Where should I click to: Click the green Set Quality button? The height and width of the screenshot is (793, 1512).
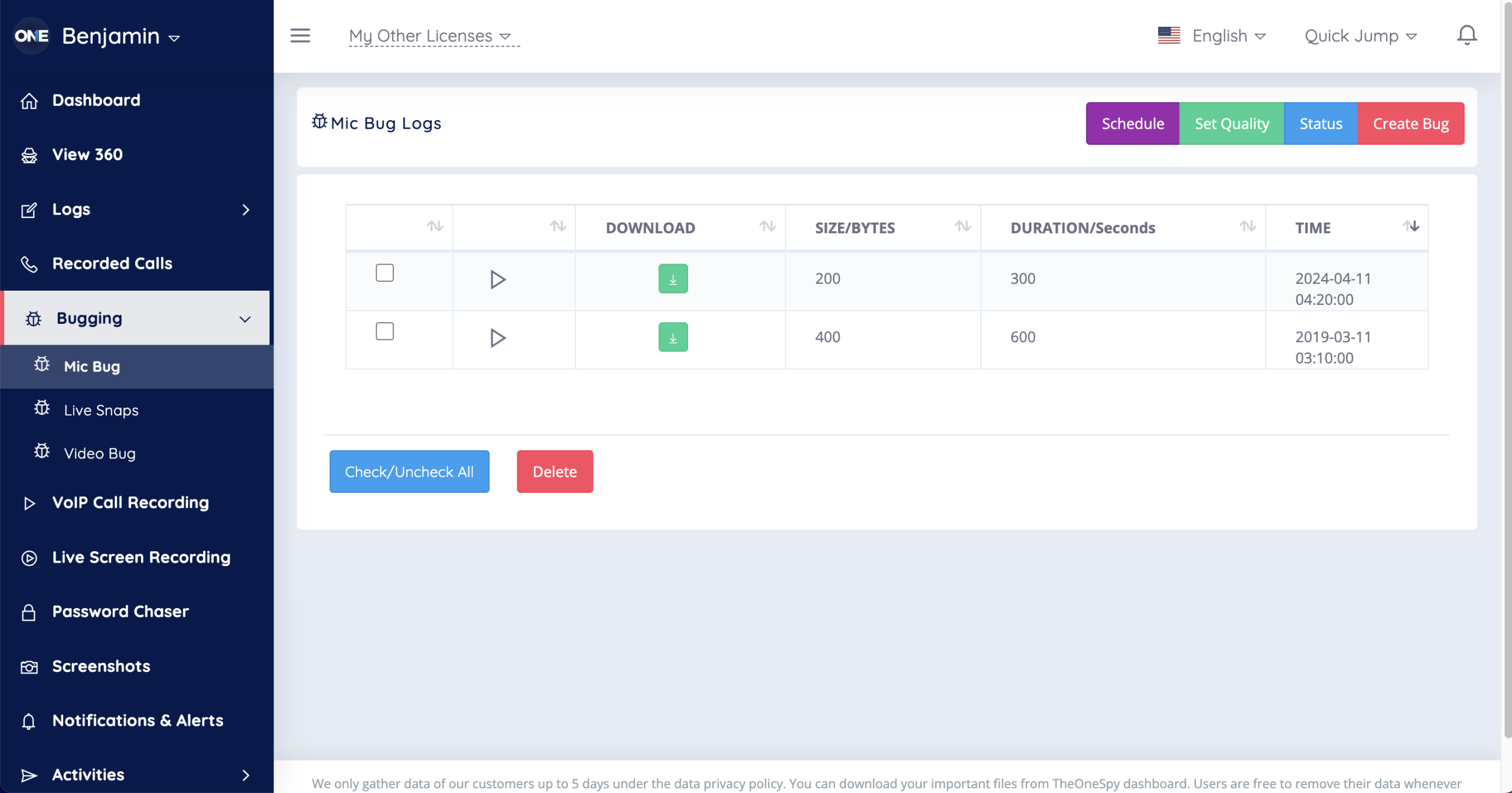1231,123
